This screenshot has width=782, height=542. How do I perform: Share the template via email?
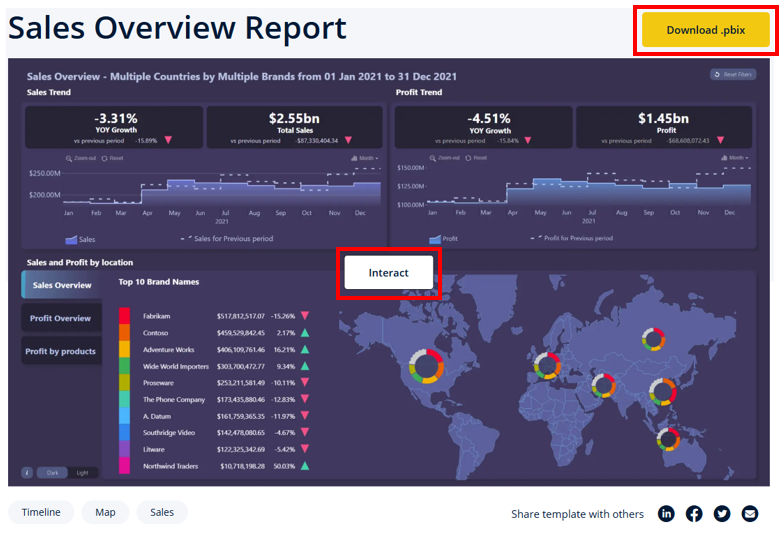(x=750, y=514)
